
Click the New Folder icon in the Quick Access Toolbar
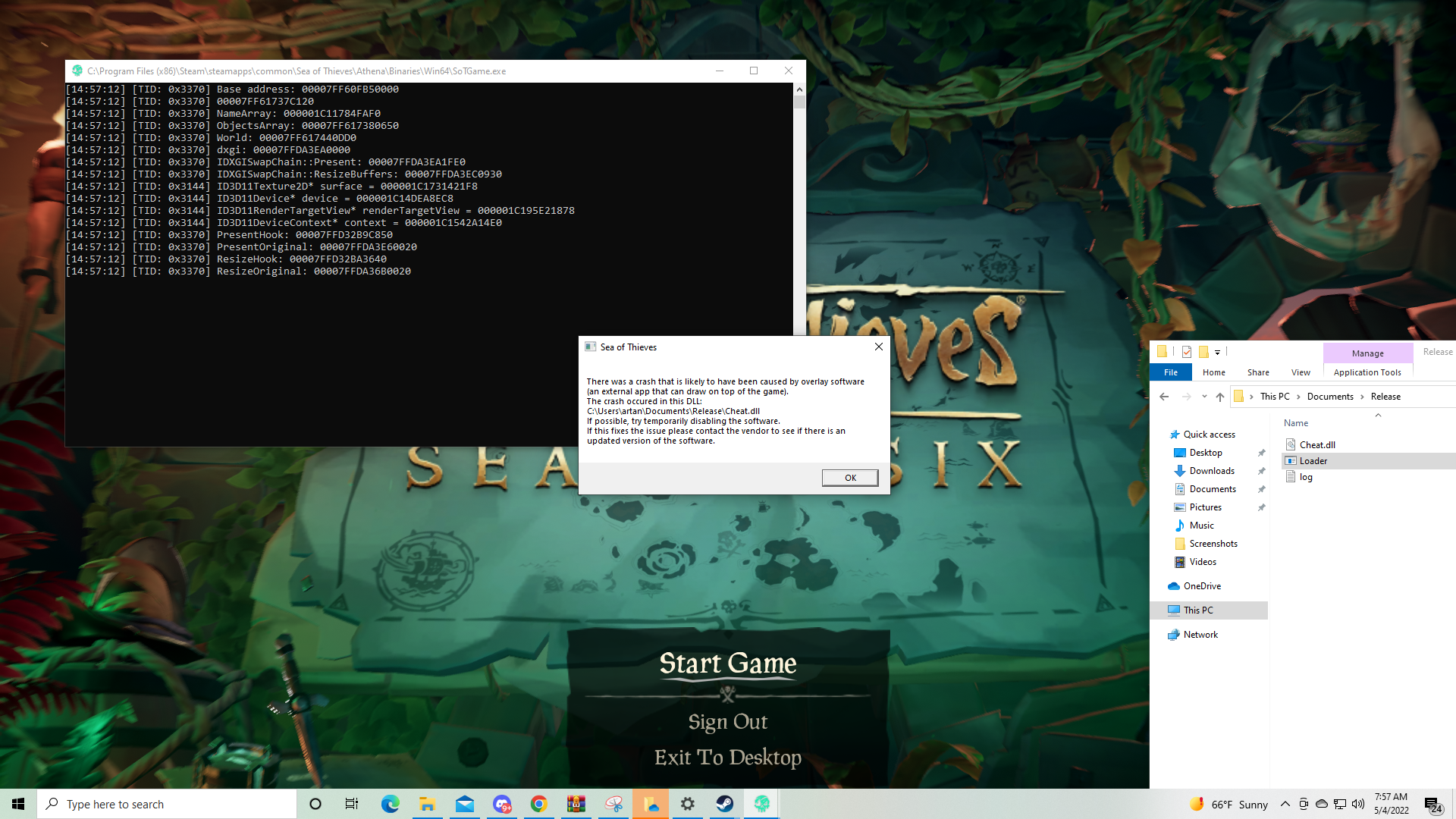click(x=1203, y=352)
